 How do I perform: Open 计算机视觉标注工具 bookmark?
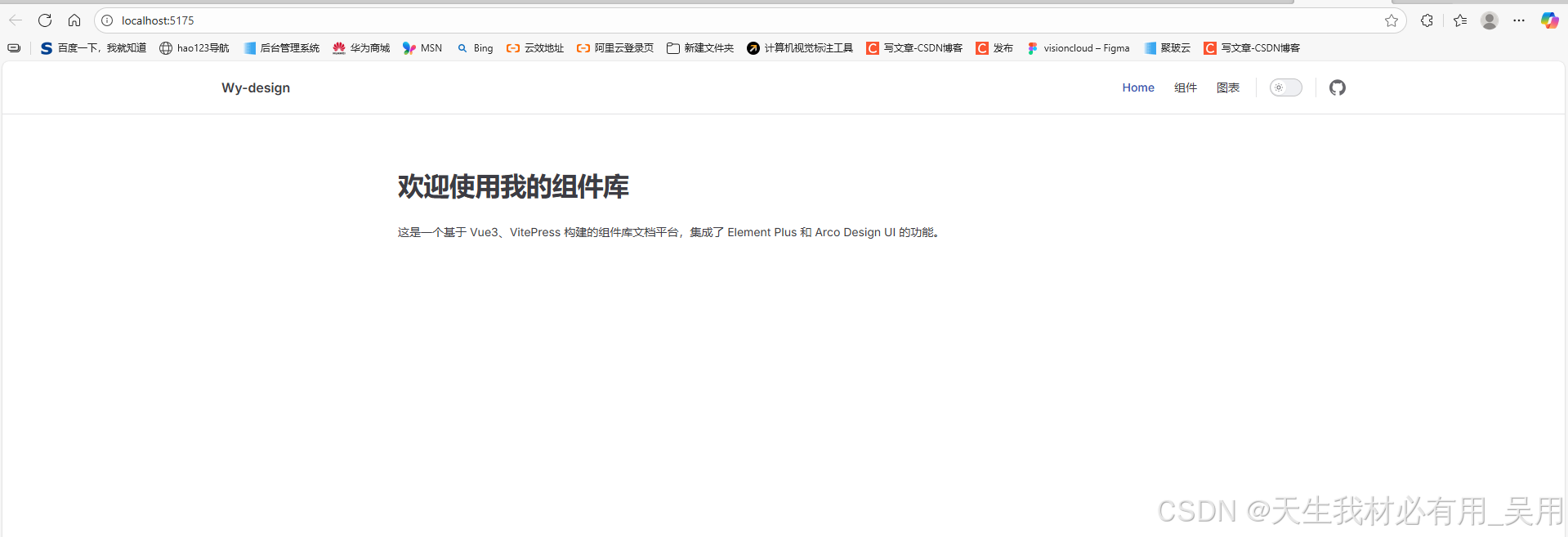[x=800, y=48]
